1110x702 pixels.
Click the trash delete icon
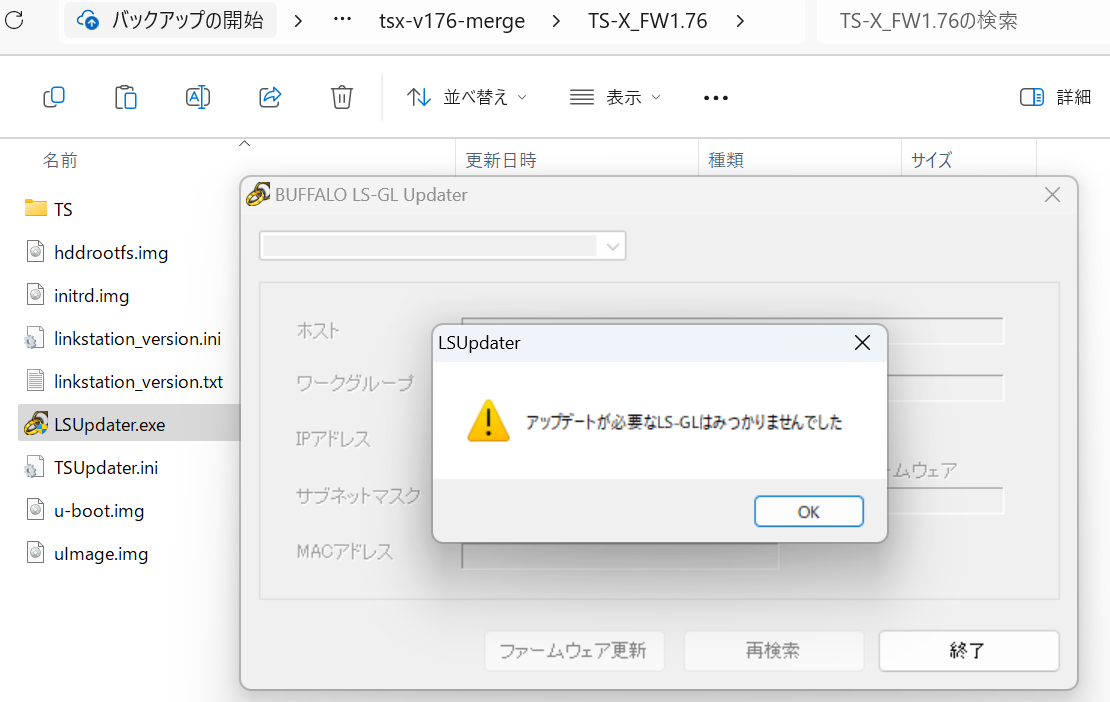(x=342, y=97)
